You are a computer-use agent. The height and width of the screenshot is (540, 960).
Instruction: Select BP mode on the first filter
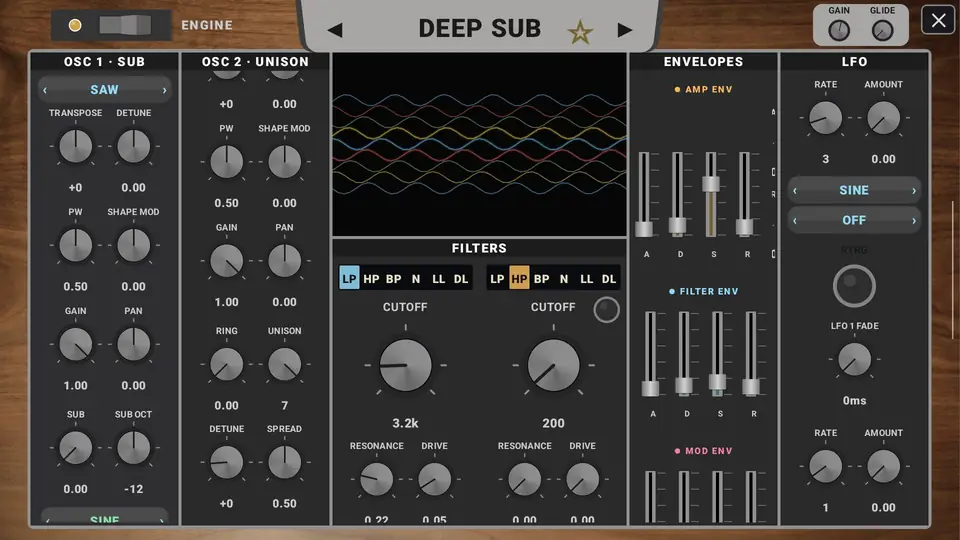(x=394, y=279)
